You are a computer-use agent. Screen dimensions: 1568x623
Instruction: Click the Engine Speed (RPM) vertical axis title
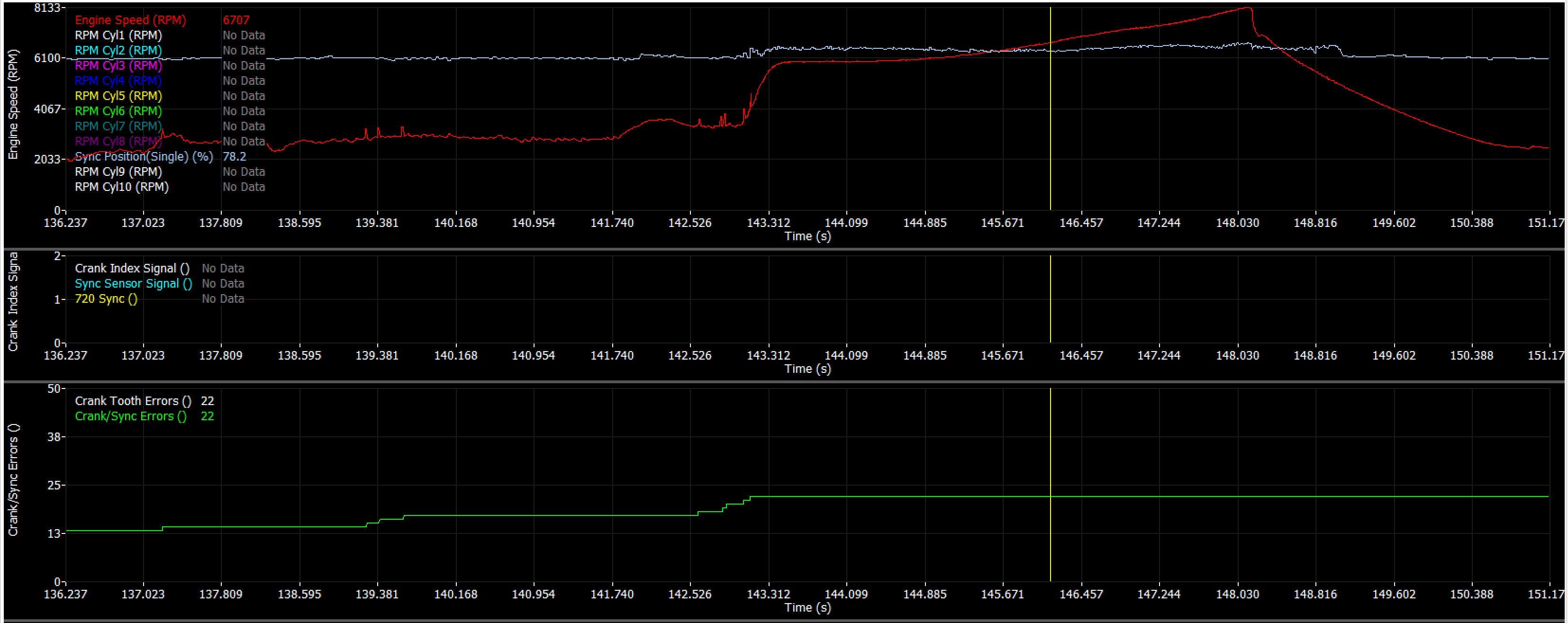coord(13,104)
